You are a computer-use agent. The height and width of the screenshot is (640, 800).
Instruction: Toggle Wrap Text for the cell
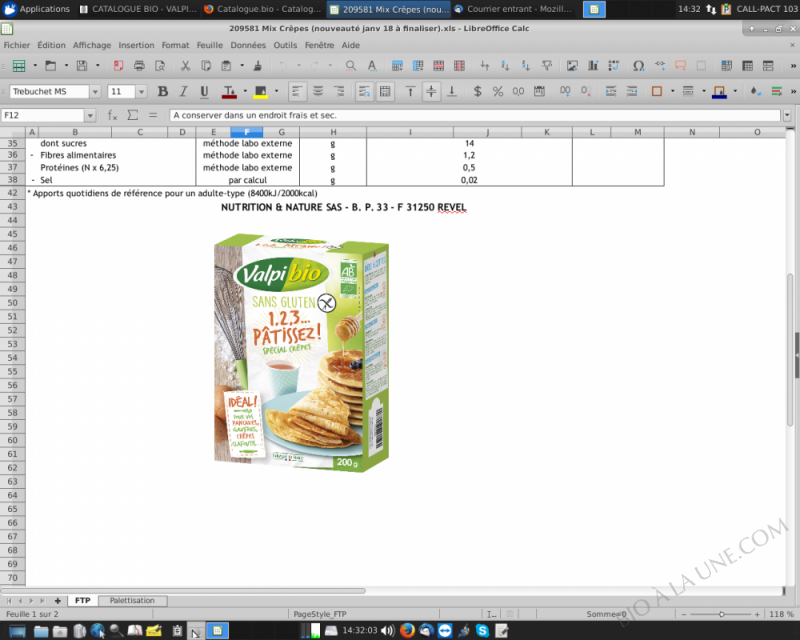click(364, 91)
